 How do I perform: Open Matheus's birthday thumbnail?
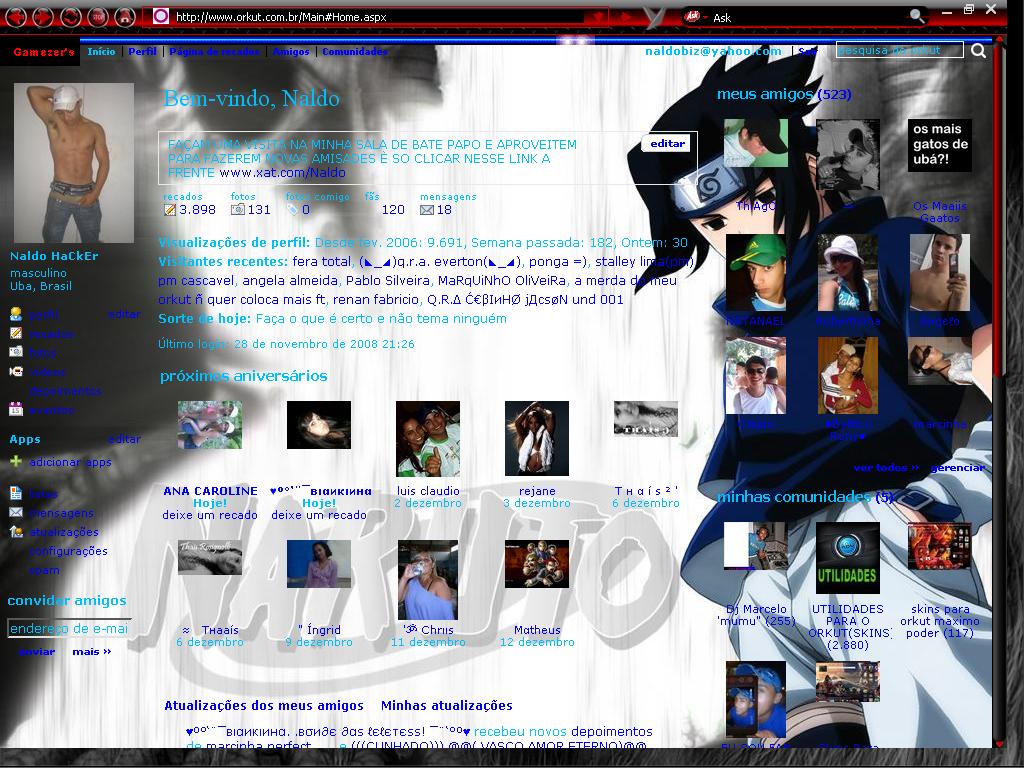(537, 564)
